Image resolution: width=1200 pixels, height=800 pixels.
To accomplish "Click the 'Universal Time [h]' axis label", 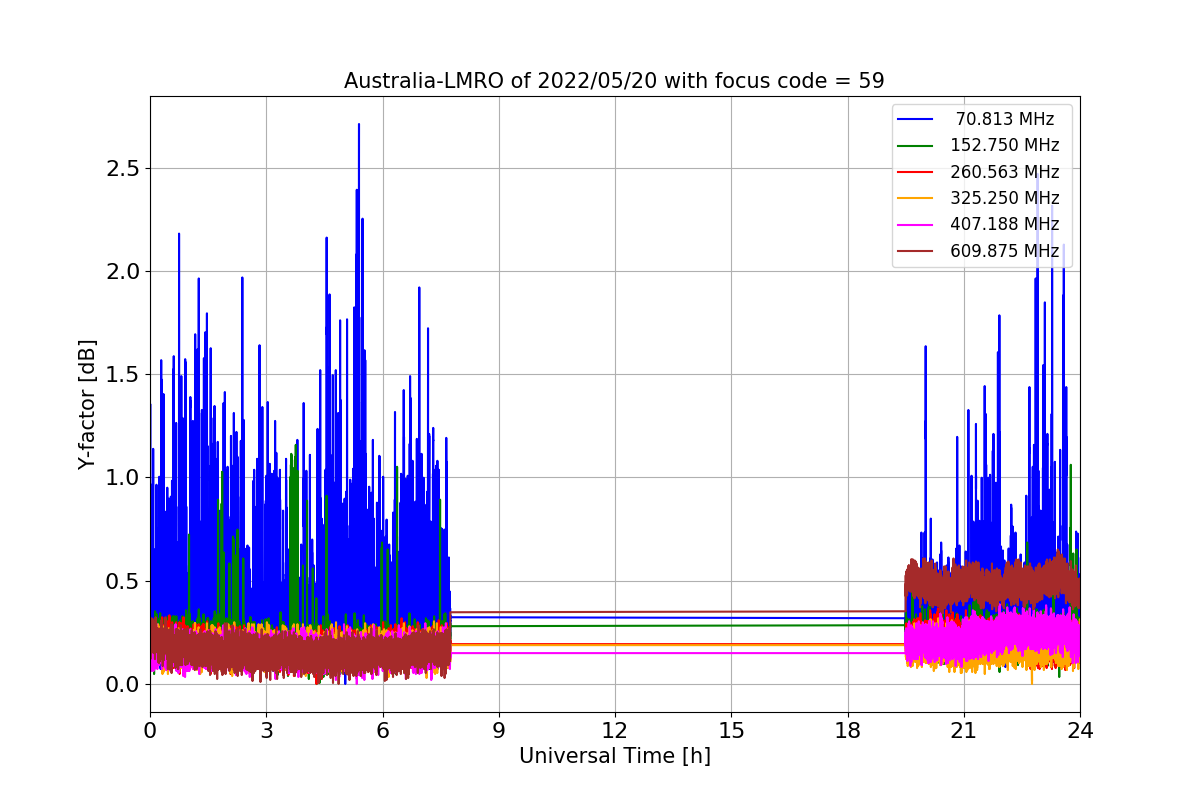I will tap(615, 756).
